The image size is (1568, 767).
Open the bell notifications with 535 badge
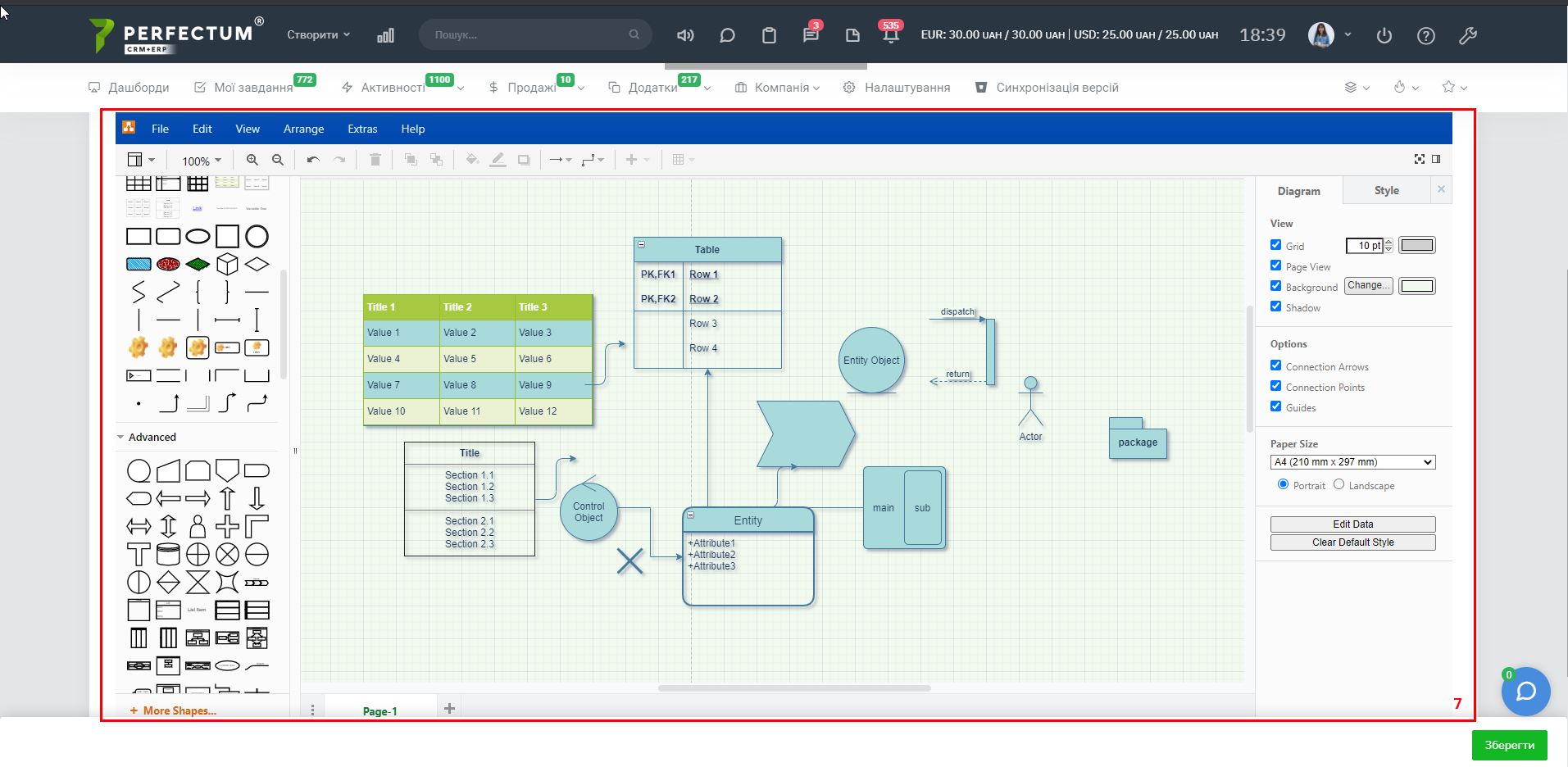[x=891, y=34]
